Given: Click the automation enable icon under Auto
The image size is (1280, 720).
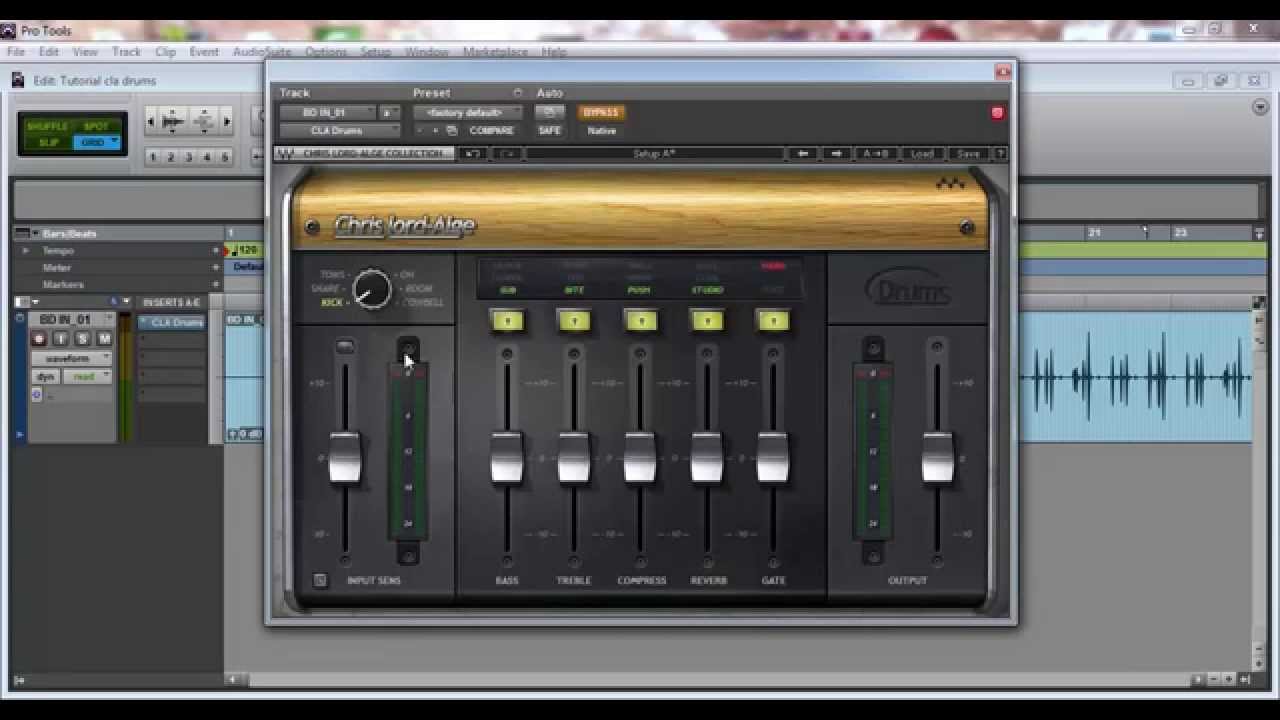Looking at the screenshot, I should [x=549, y=112].
